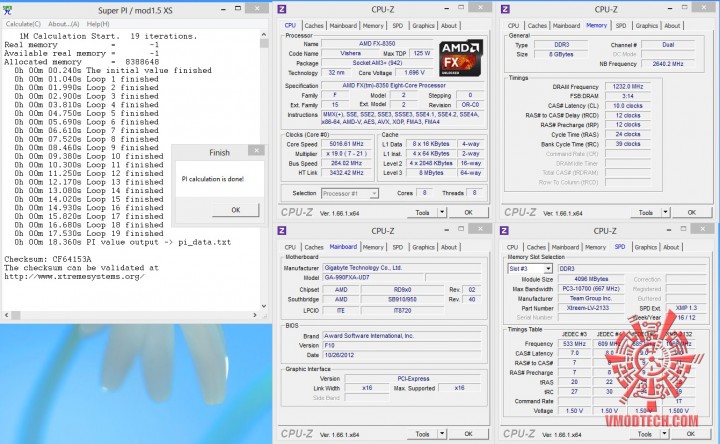The image size is (720, 444).
Task: Click Tools button in the bottom-right CPU-Z SPD window
Action: click(x=645, y=434)
